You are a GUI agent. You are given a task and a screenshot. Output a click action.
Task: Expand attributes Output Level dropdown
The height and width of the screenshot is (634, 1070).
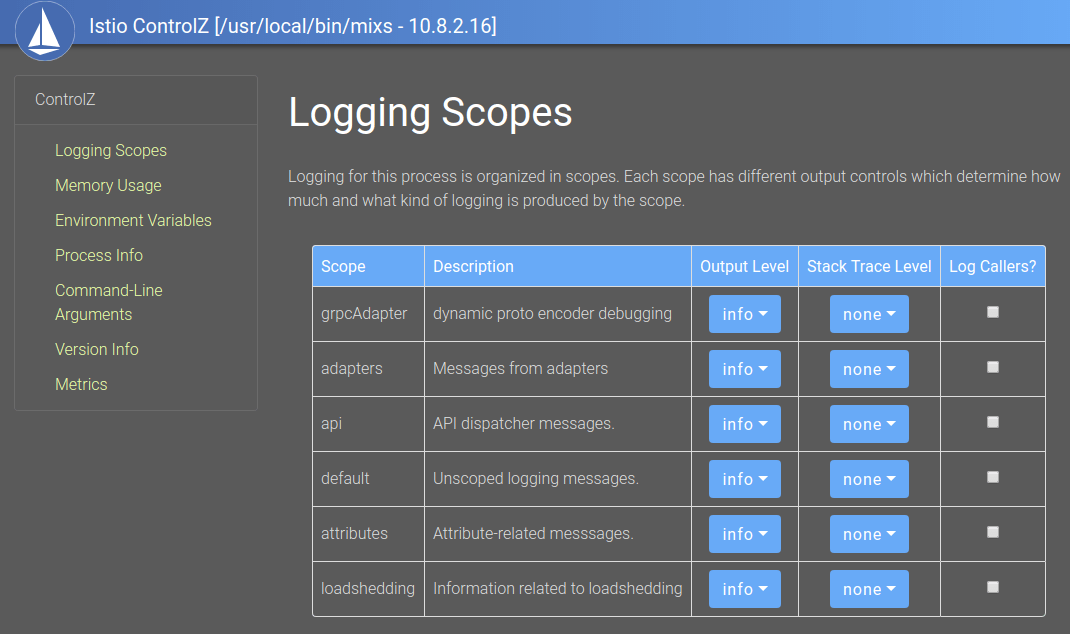coord(744,534)
